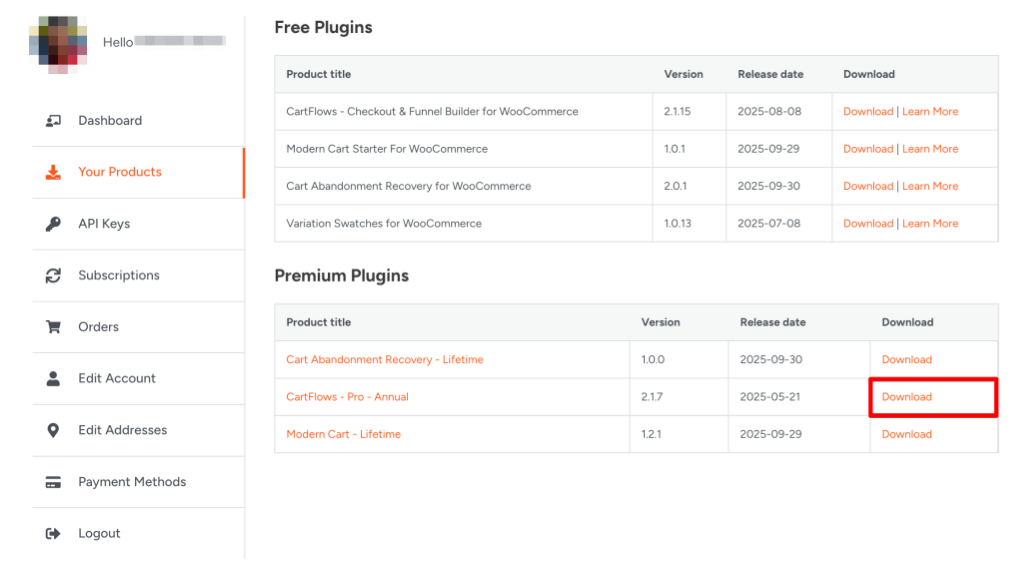Click the Edit Addresses map pin icon
The image size is (1031, 585).
pos(53,430)
